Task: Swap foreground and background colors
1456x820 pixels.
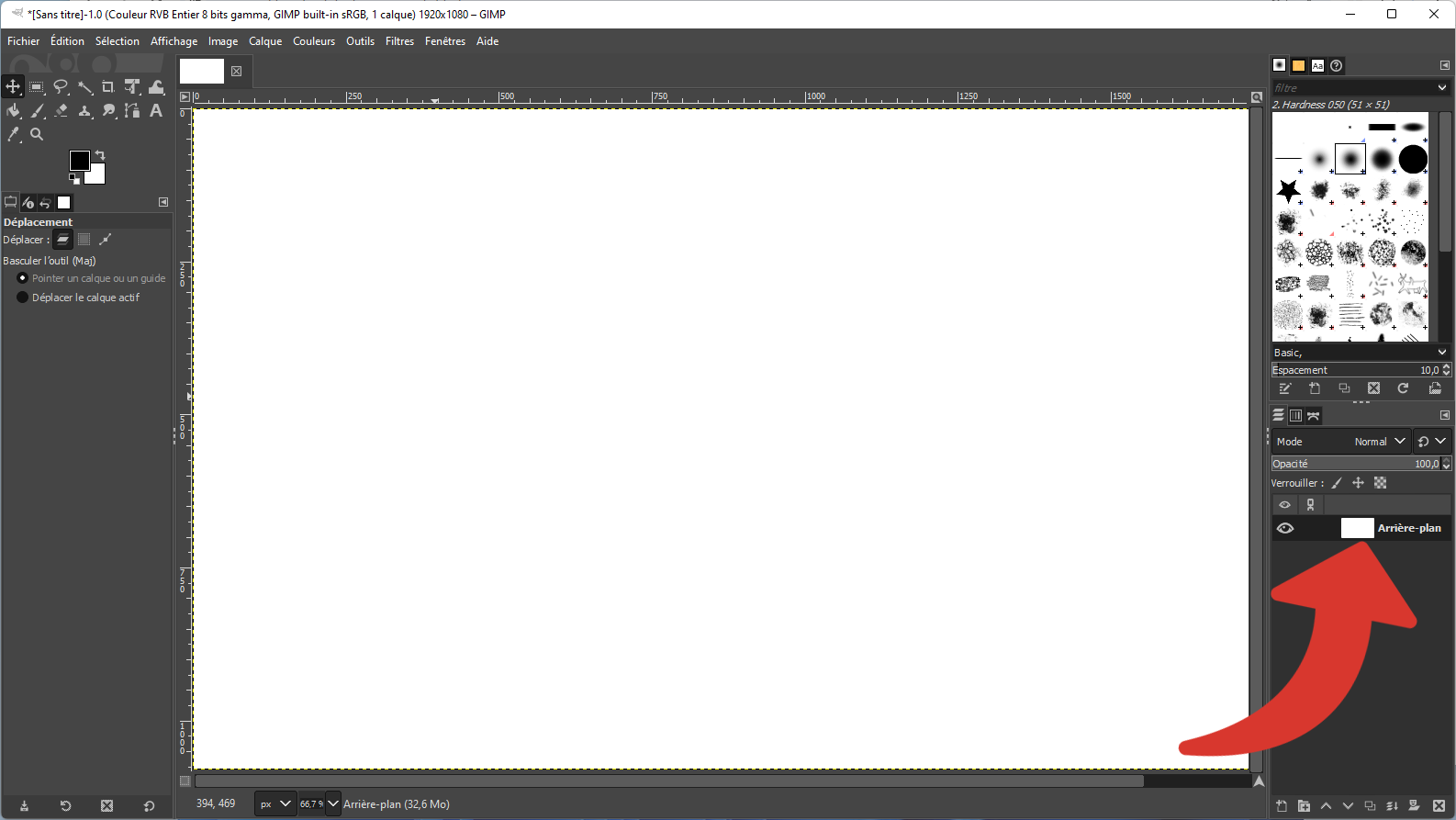Action: (100, 155)
